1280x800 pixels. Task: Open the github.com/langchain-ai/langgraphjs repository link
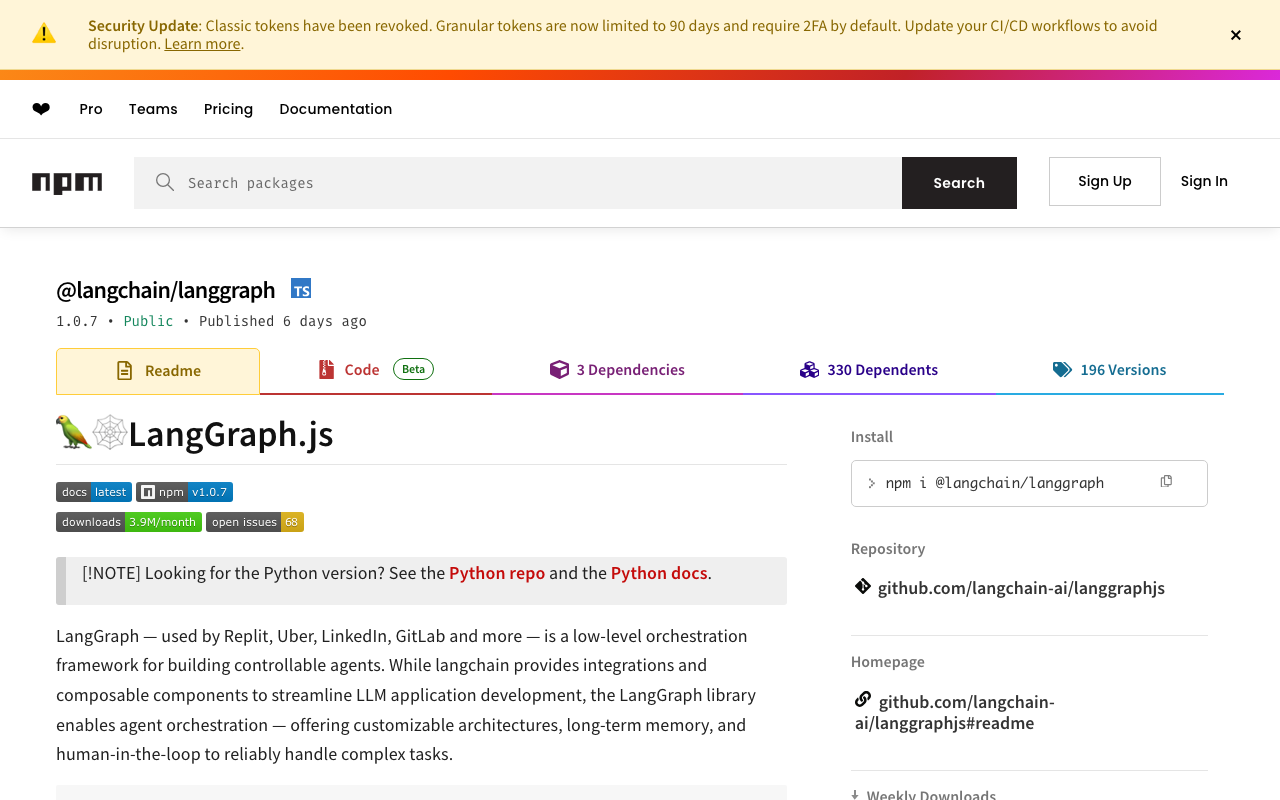(x=1021, y=588)
